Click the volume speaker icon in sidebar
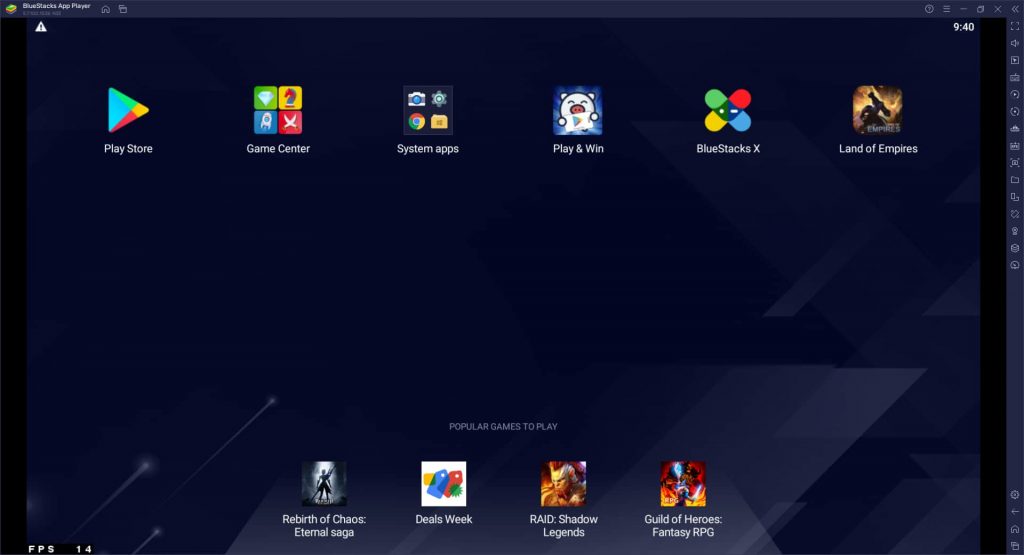The height and width of the screenshot is (555, 1024). pyautogui.click(x=1015, y=43)
